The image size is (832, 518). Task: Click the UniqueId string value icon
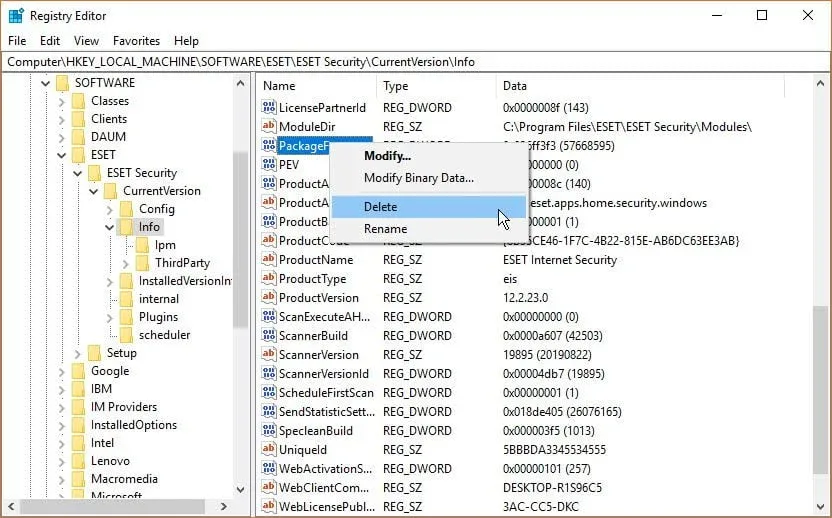coord(269,450)
